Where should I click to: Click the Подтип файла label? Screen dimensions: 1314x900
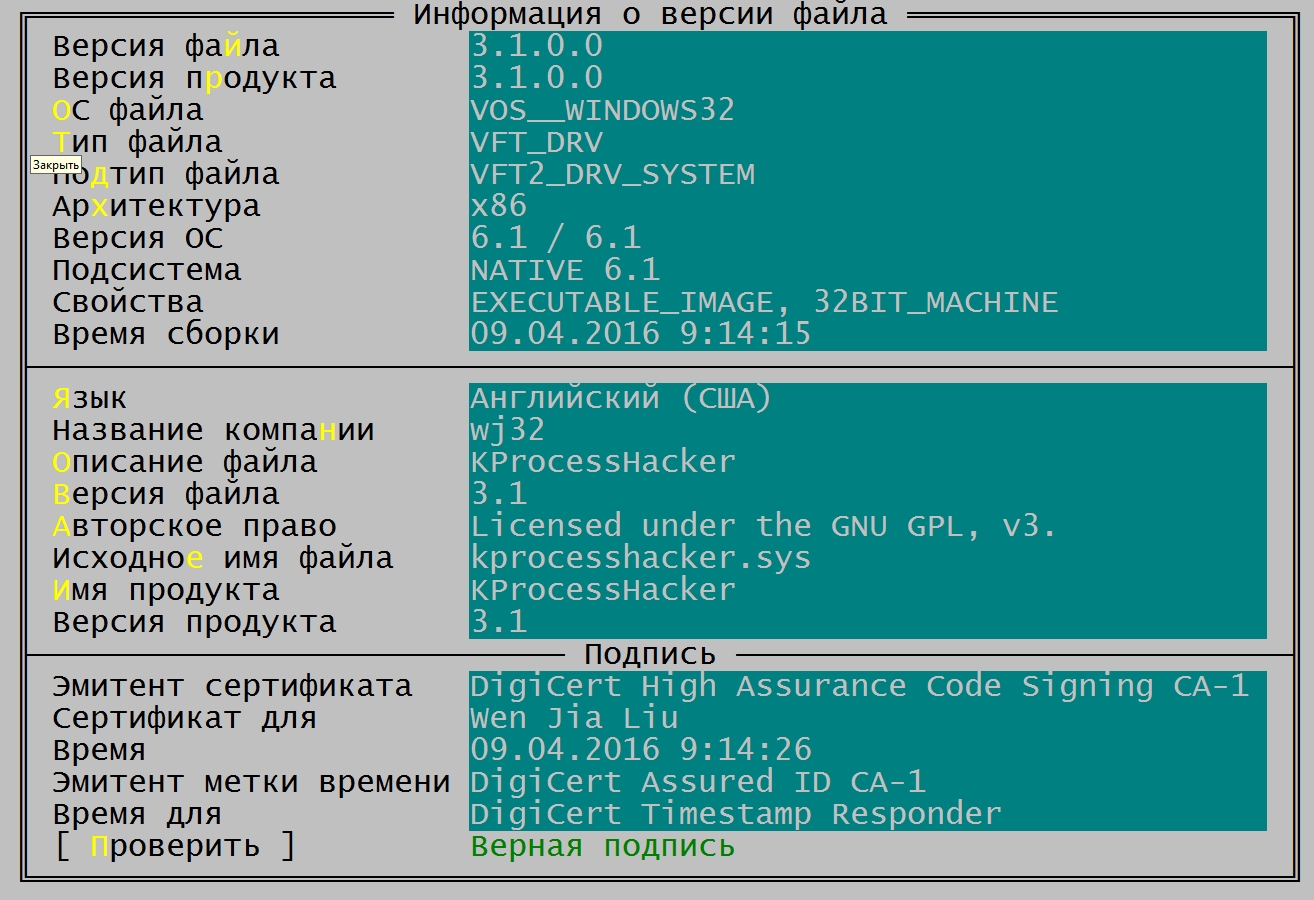[x=166, y=175]
